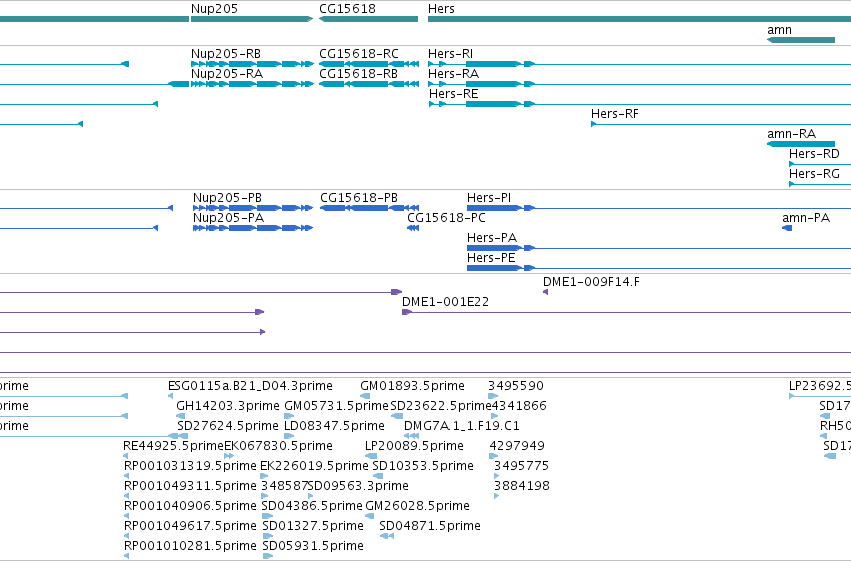
Task: Select the Hers-RA transcript label
Action: tap(453, 74)
